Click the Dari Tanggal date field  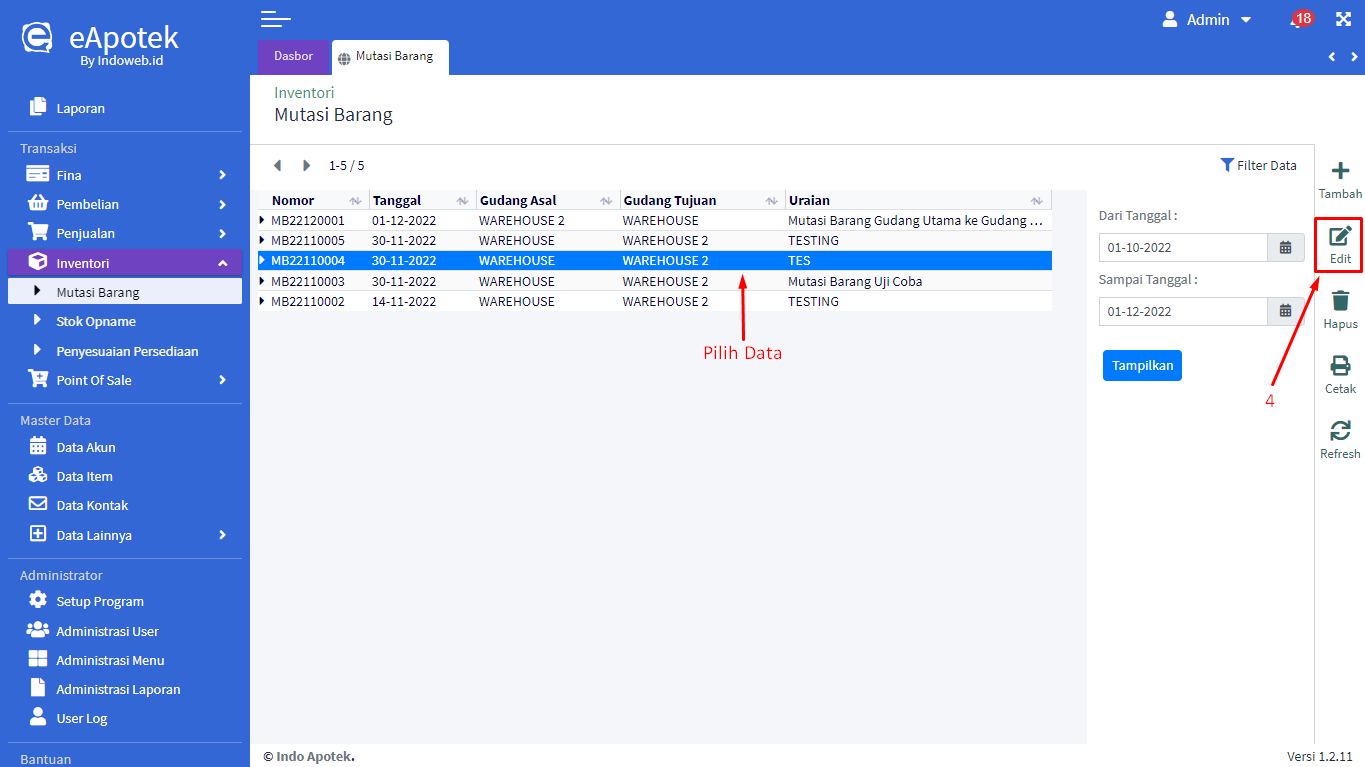point(1182,248)
